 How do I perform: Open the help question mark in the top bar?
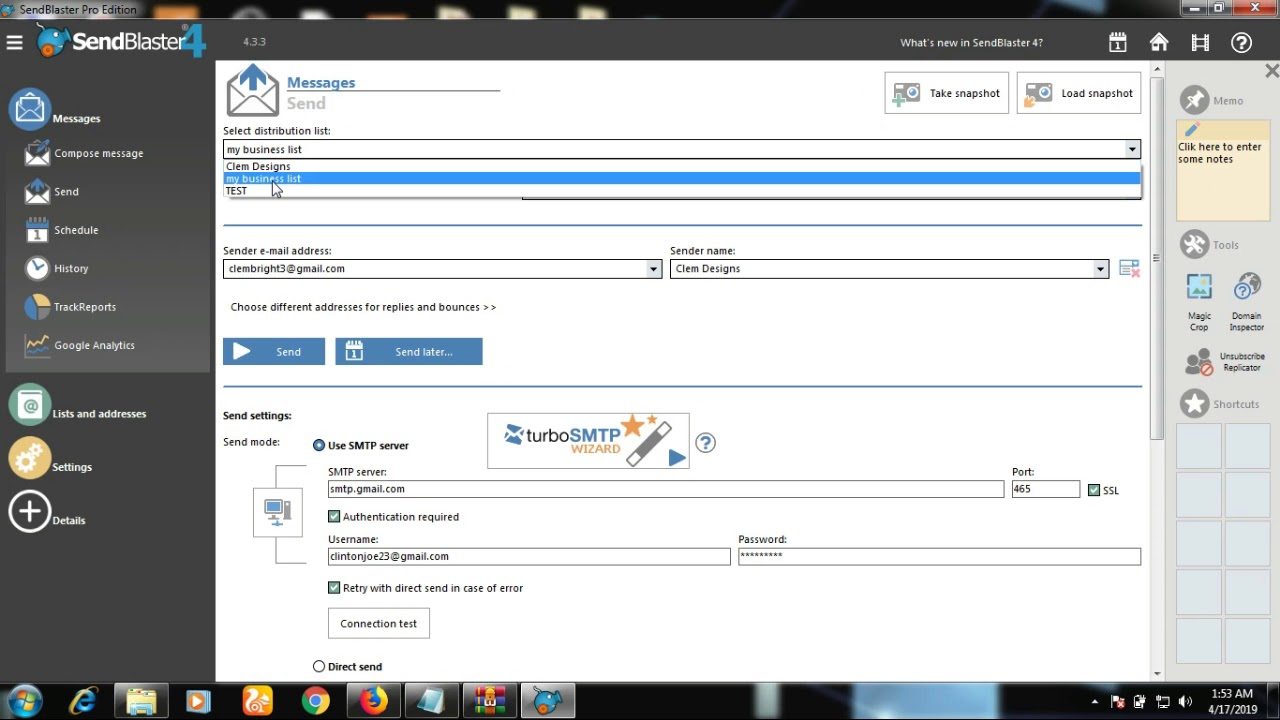1242,43
